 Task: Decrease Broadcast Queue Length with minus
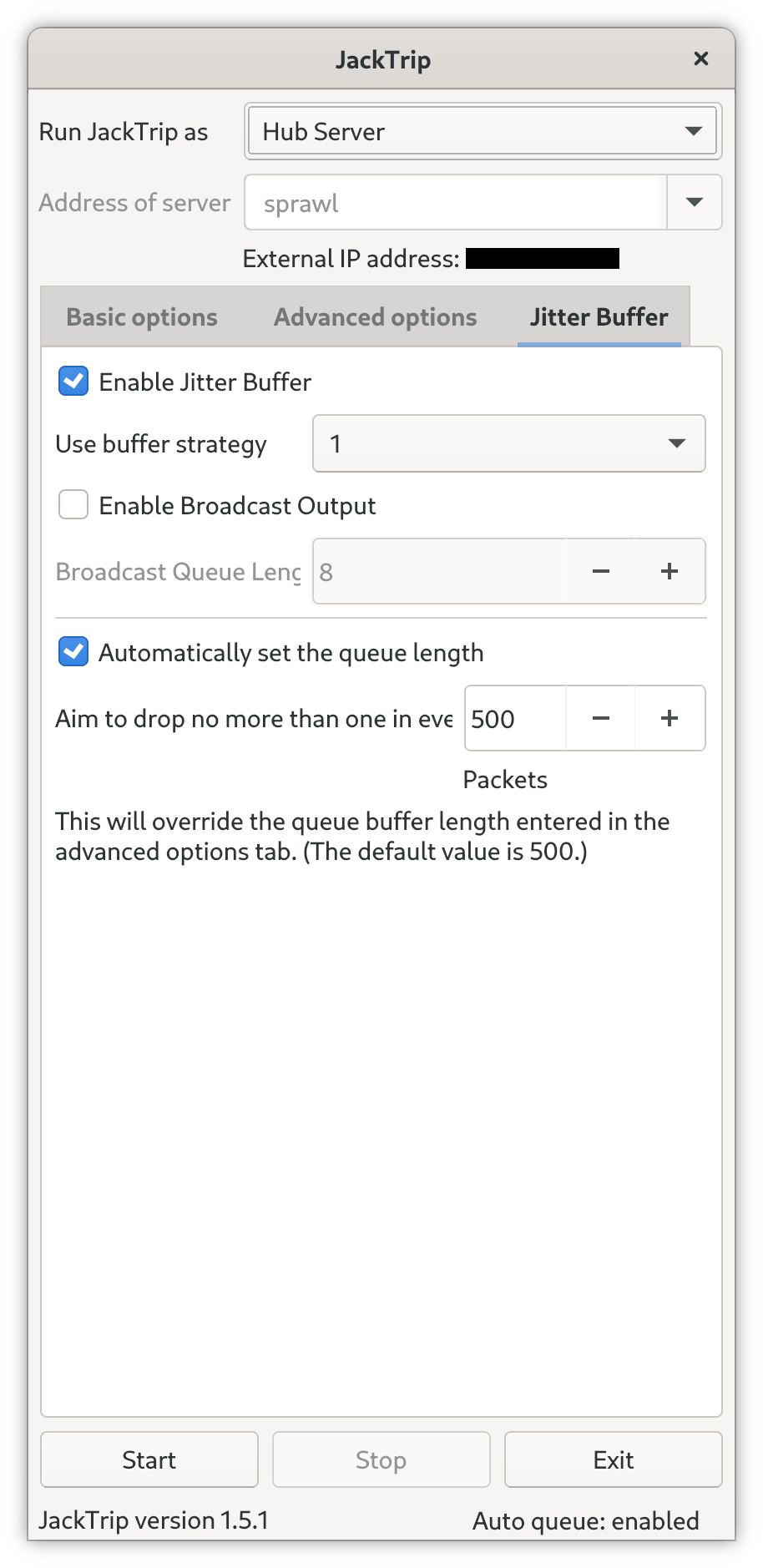[600, 572]
